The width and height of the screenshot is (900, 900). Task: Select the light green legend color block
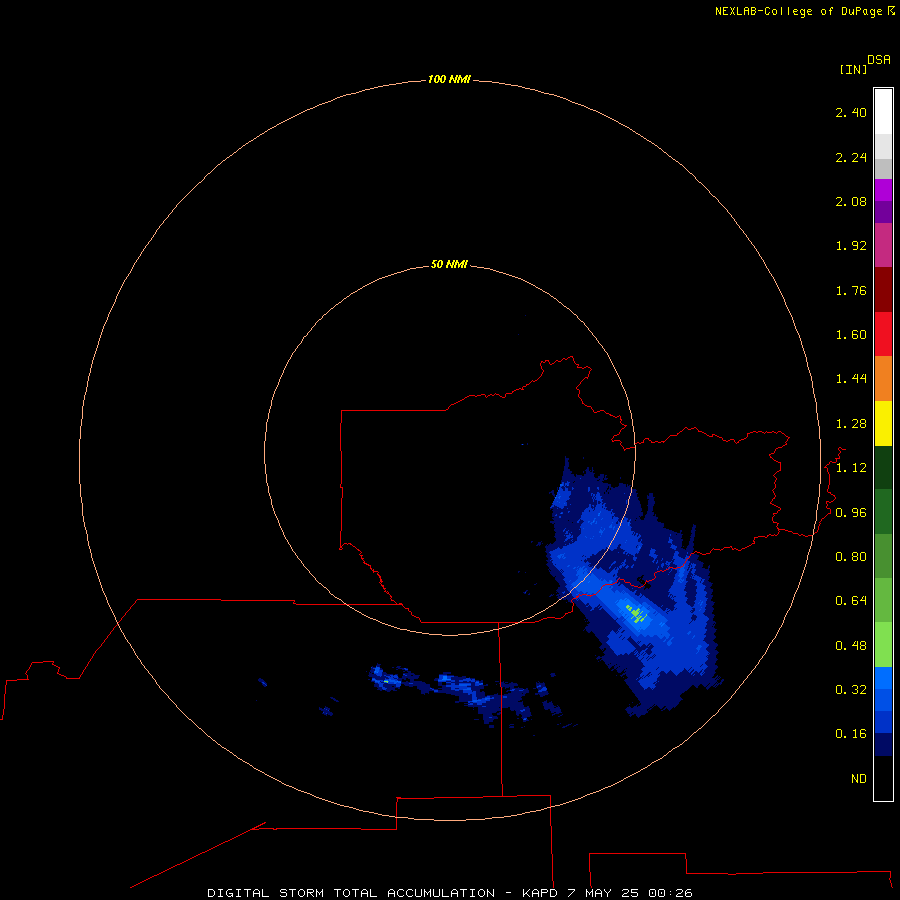(883, 645)
